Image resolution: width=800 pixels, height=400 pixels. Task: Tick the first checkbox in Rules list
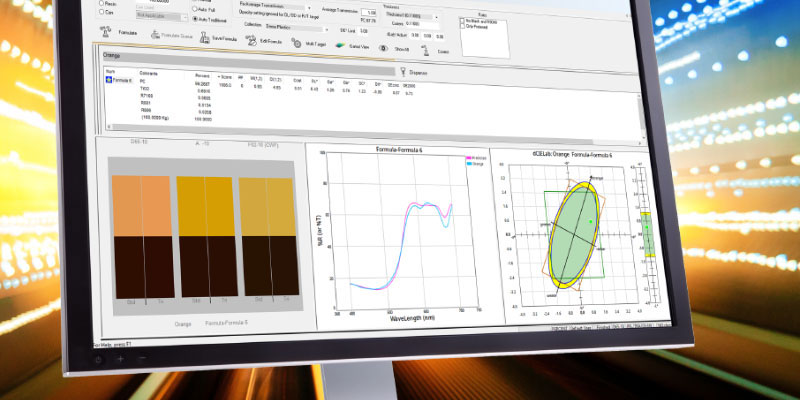(x=462, y=22)
